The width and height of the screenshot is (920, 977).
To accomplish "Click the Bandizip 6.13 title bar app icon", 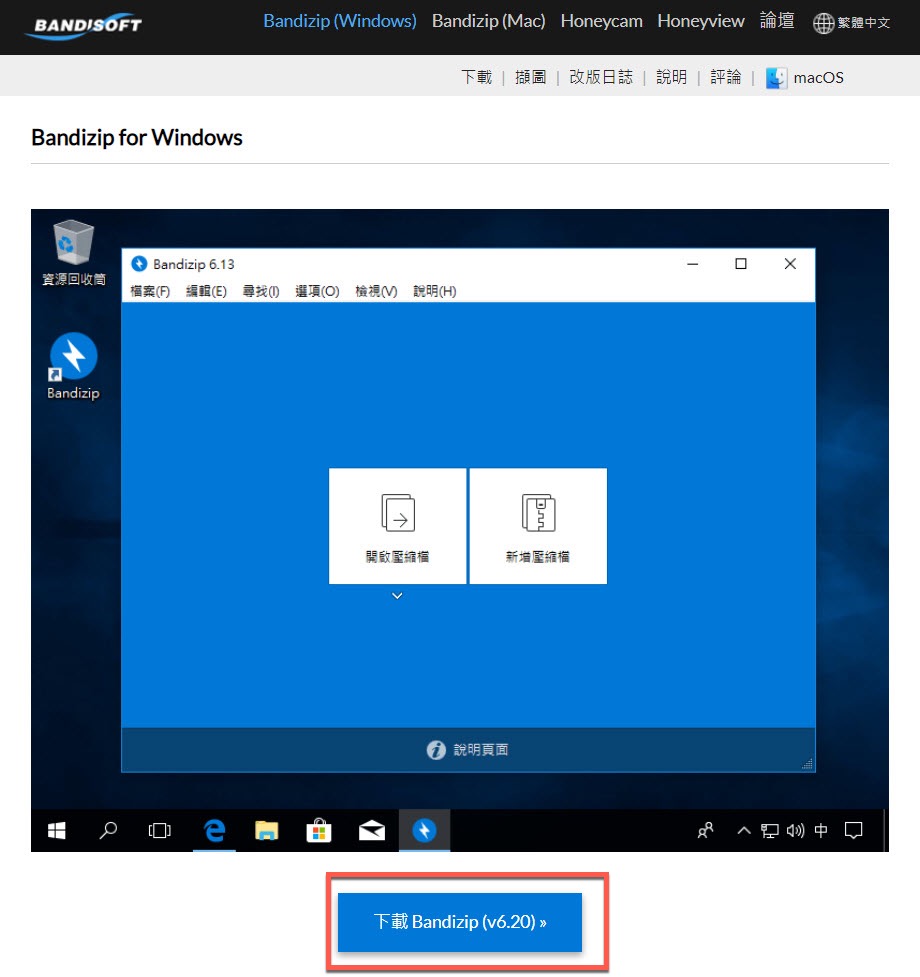I will (x=139, y=264).
